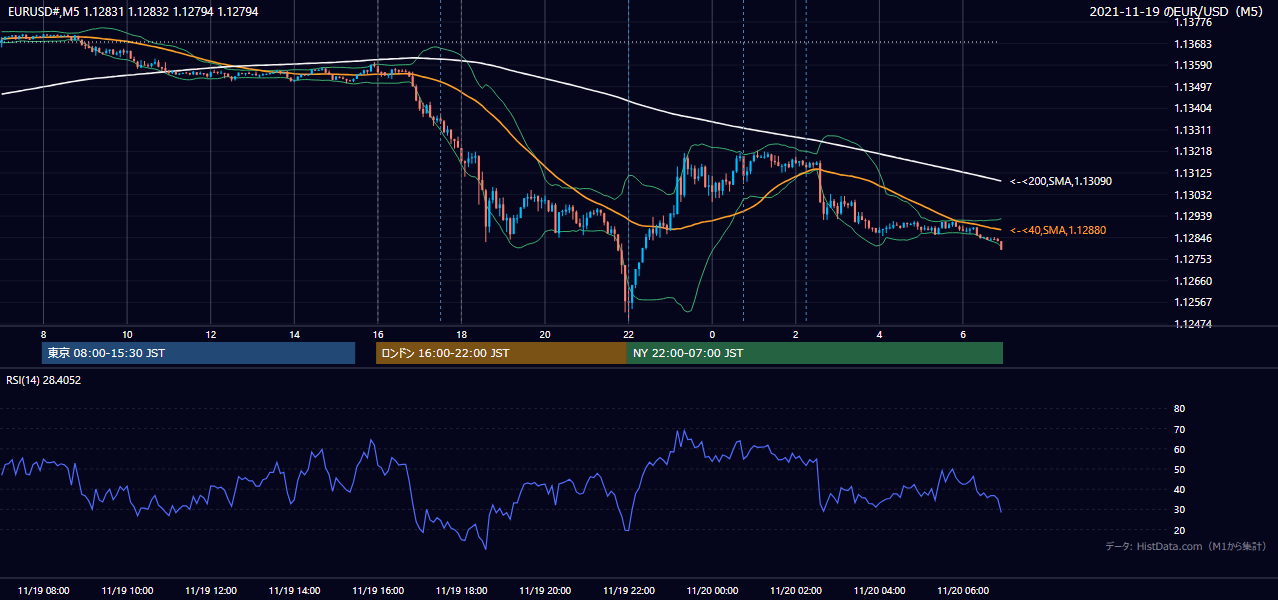1278x600 pixels.
Task: Click hour 18 on the price chart time axis
Action: [x=461, y=334]
